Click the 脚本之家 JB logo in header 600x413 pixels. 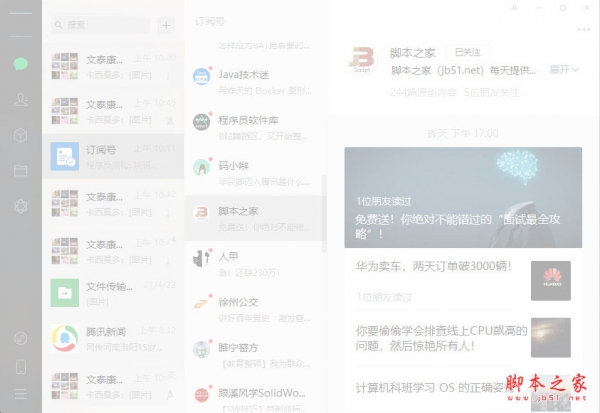point(362,60)
